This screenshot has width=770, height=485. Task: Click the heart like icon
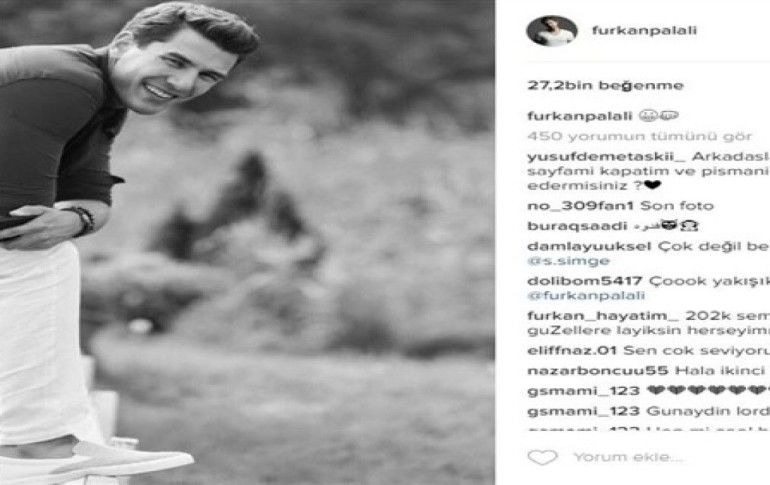[x=542, y=458]
